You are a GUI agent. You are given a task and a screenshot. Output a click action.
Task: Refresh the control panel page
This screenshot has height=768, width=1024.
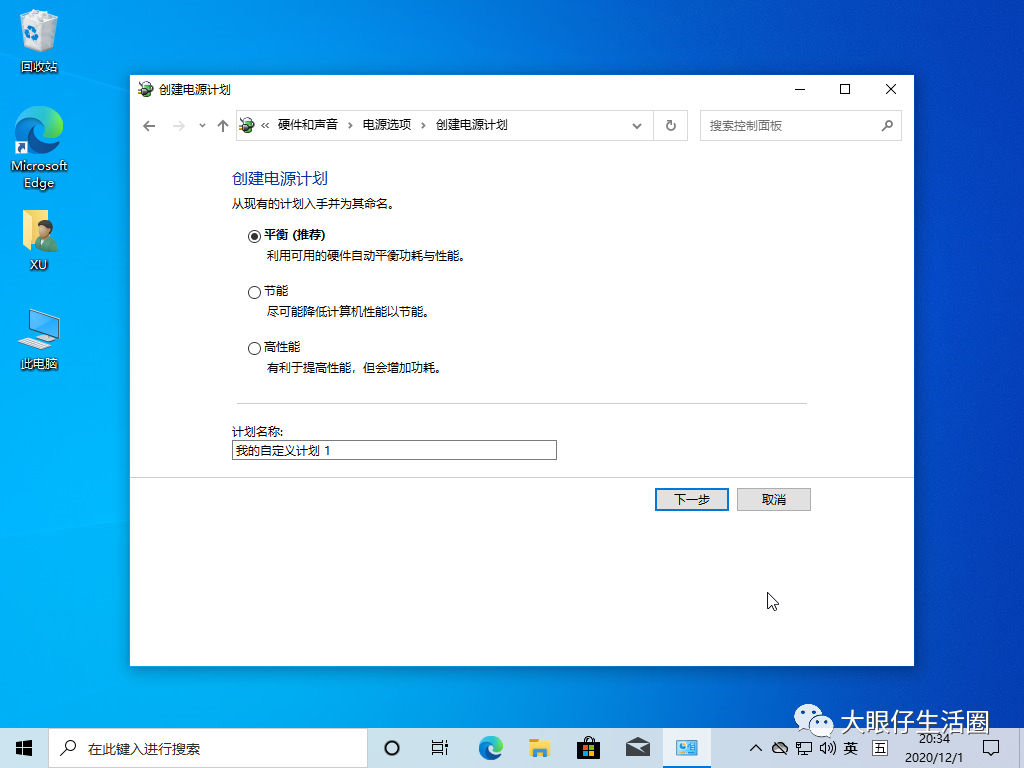(x=671, y=125)
